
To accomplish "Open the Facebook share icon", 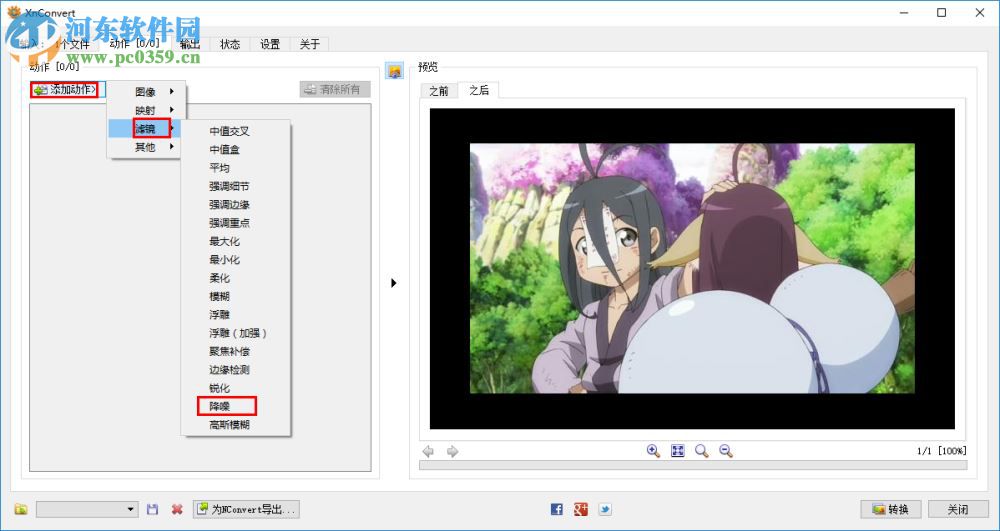I will coord(557,509).
